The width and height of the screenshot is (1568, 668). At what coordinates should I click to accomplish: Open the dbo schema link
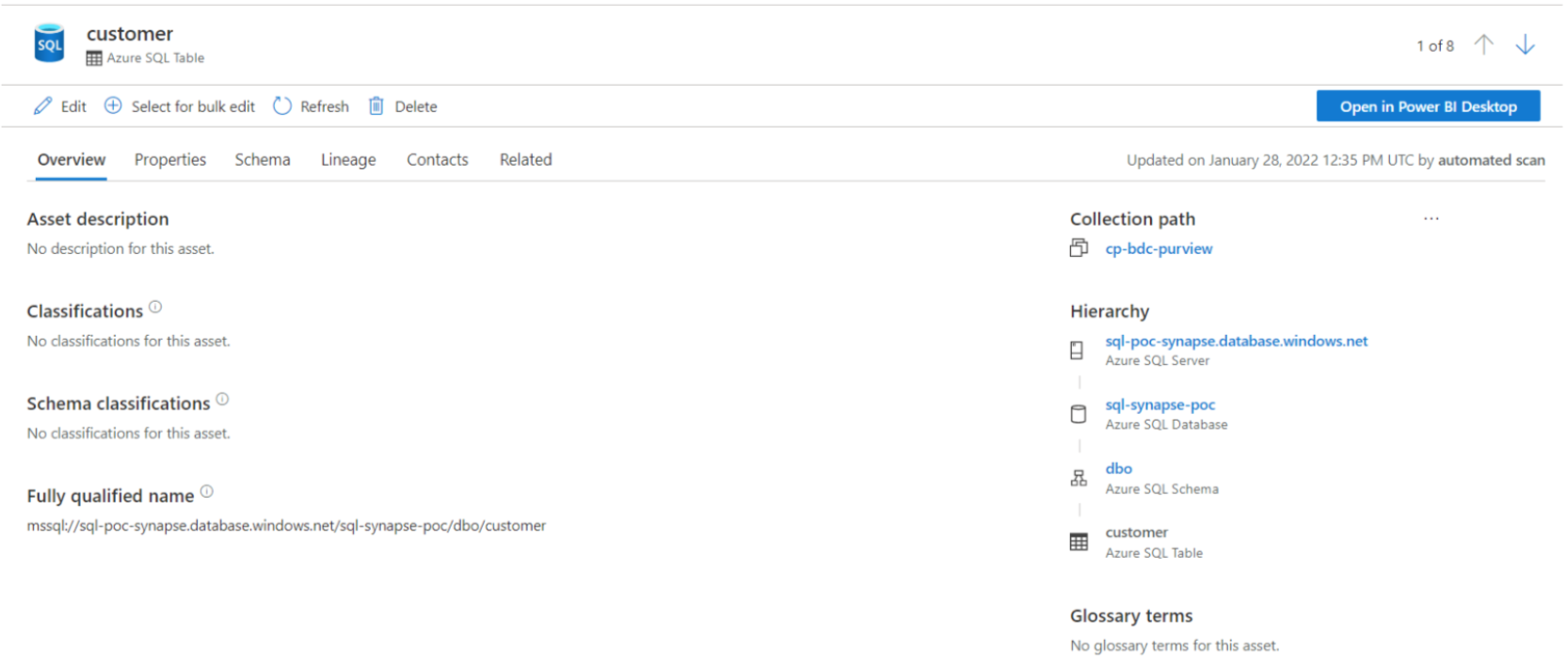point(1119,469)
